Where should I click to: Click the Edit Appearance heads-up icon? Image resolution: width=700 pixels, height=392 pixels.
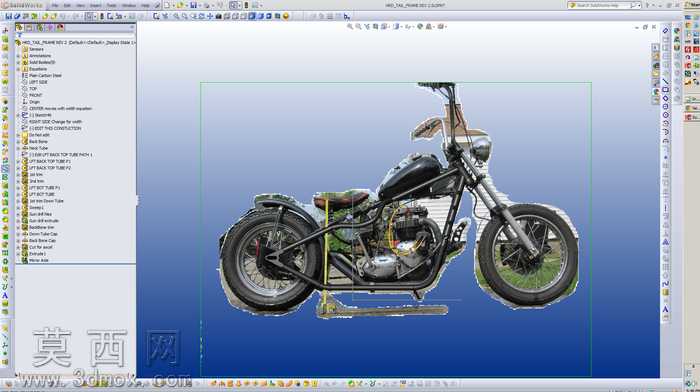420,27
